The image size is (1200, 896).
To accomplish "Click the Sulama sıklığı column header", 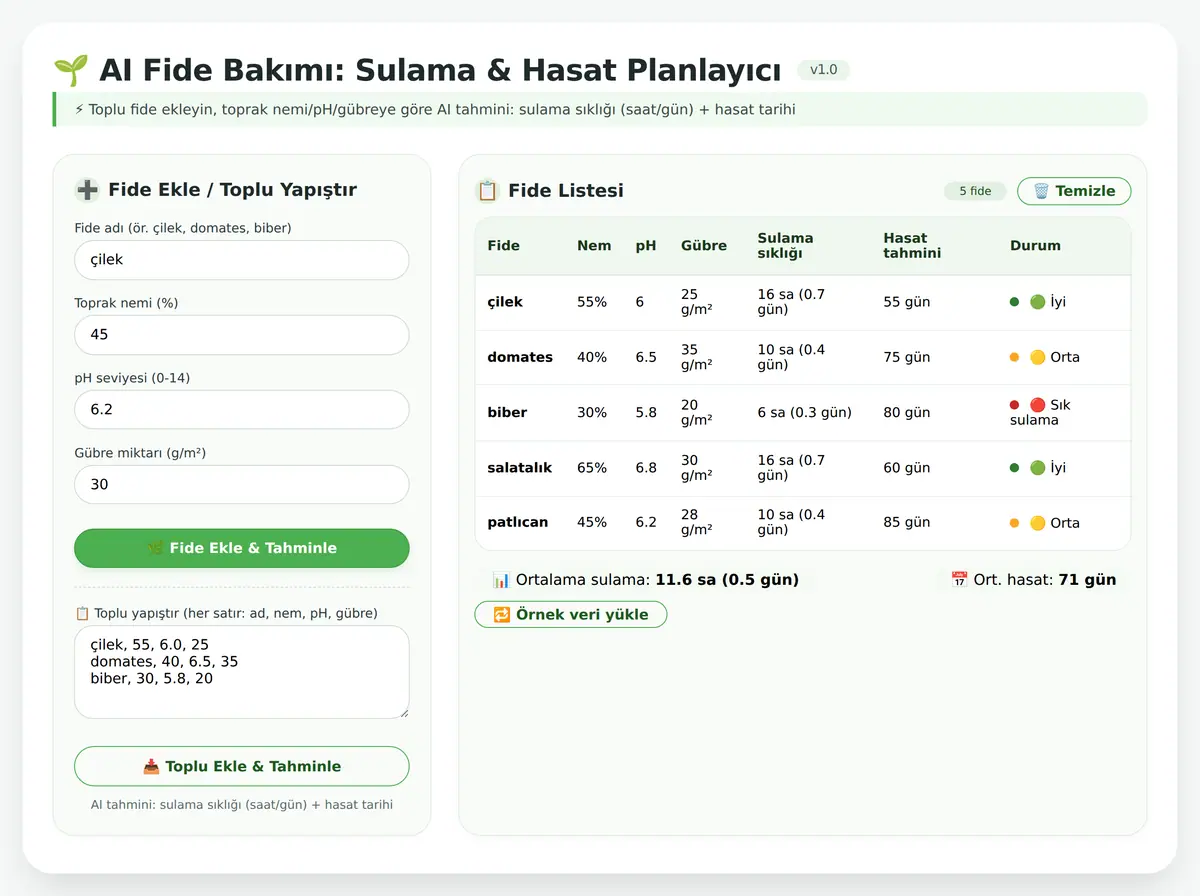I will pos(786,246).
